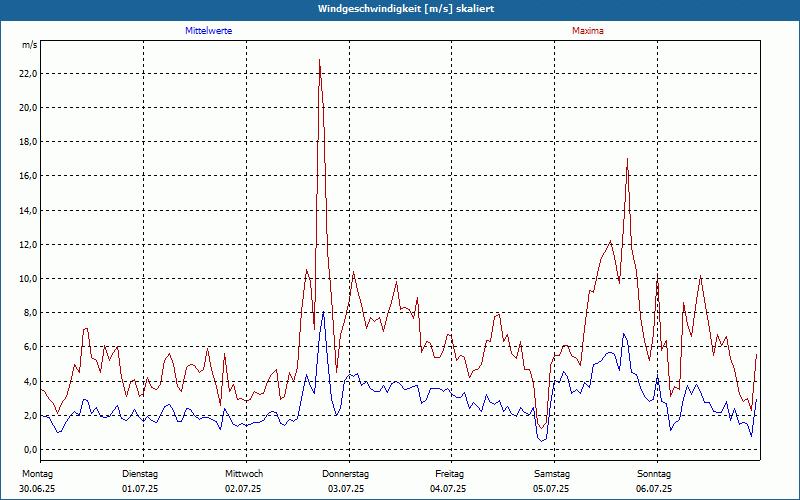Click the 'Freitag' day label

click(449, 474)
